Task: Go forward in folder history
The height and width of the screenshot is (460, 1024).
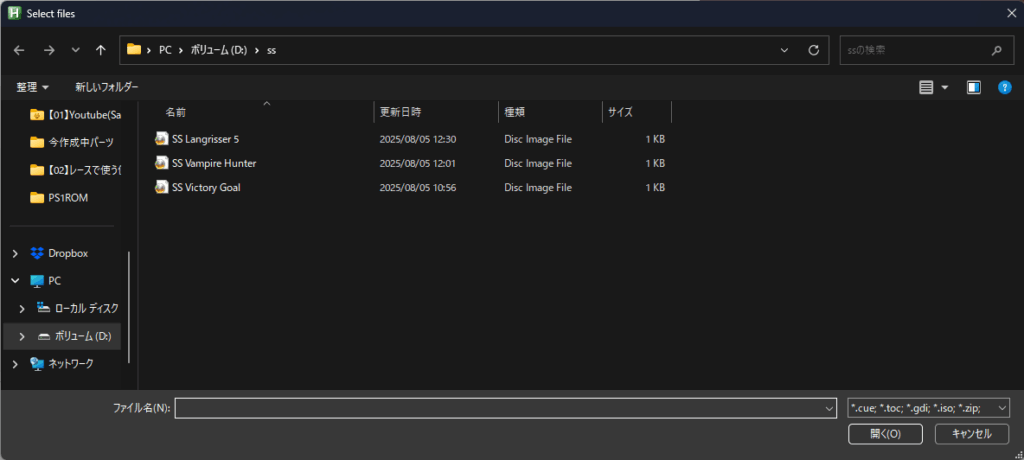Action: [49, 50]
